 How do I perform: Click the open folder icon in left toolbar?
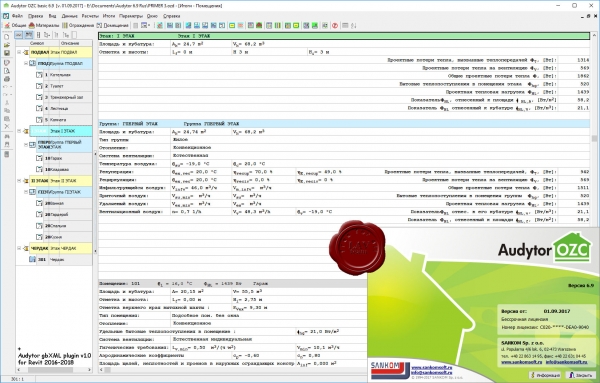(7, 45)
